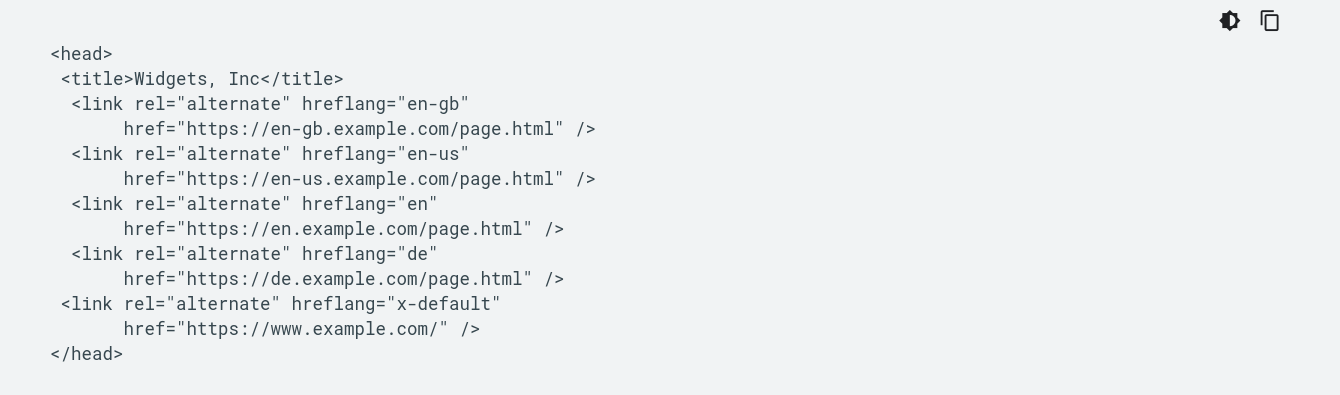Click the hreflang="en" attribute
Image resolution: width=1340 pixels, height=395 pixels.
[x=370, y=204]
